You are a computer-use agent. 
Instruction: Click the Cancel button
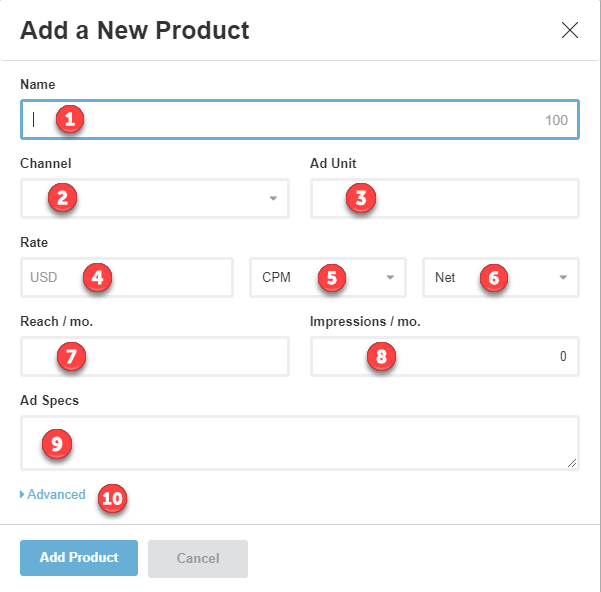pyautogui.click(x=197, y=558)
